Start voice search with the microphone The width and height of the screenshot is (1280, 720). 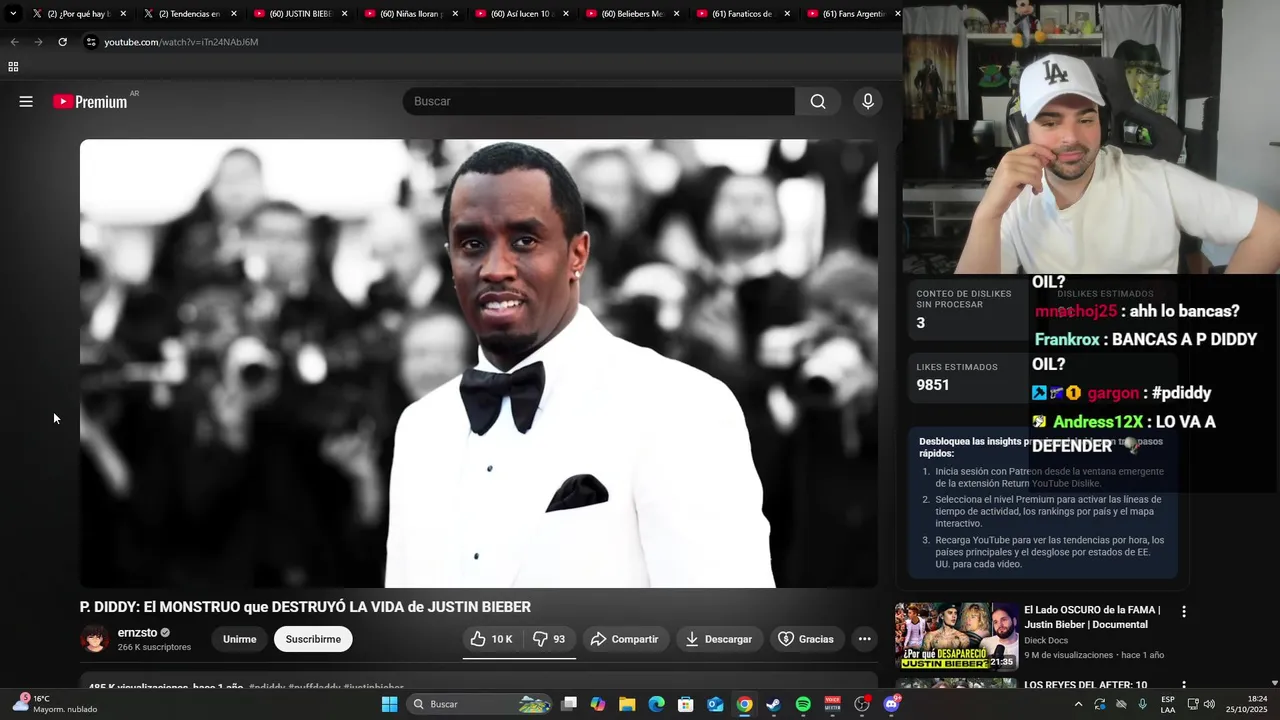click(867, 101)
